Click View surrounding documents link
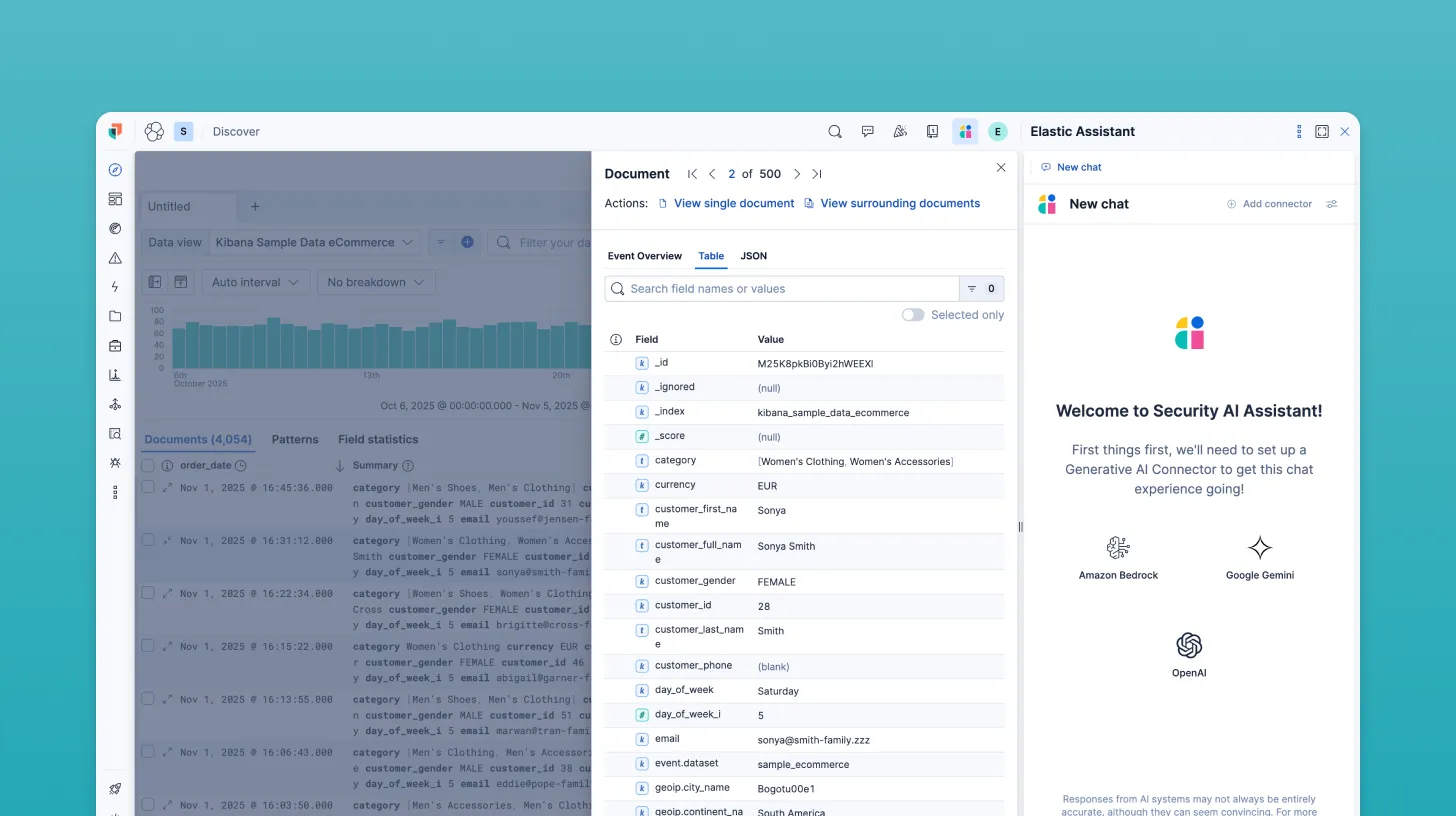 pyautogui.click(x=899, y=203)
